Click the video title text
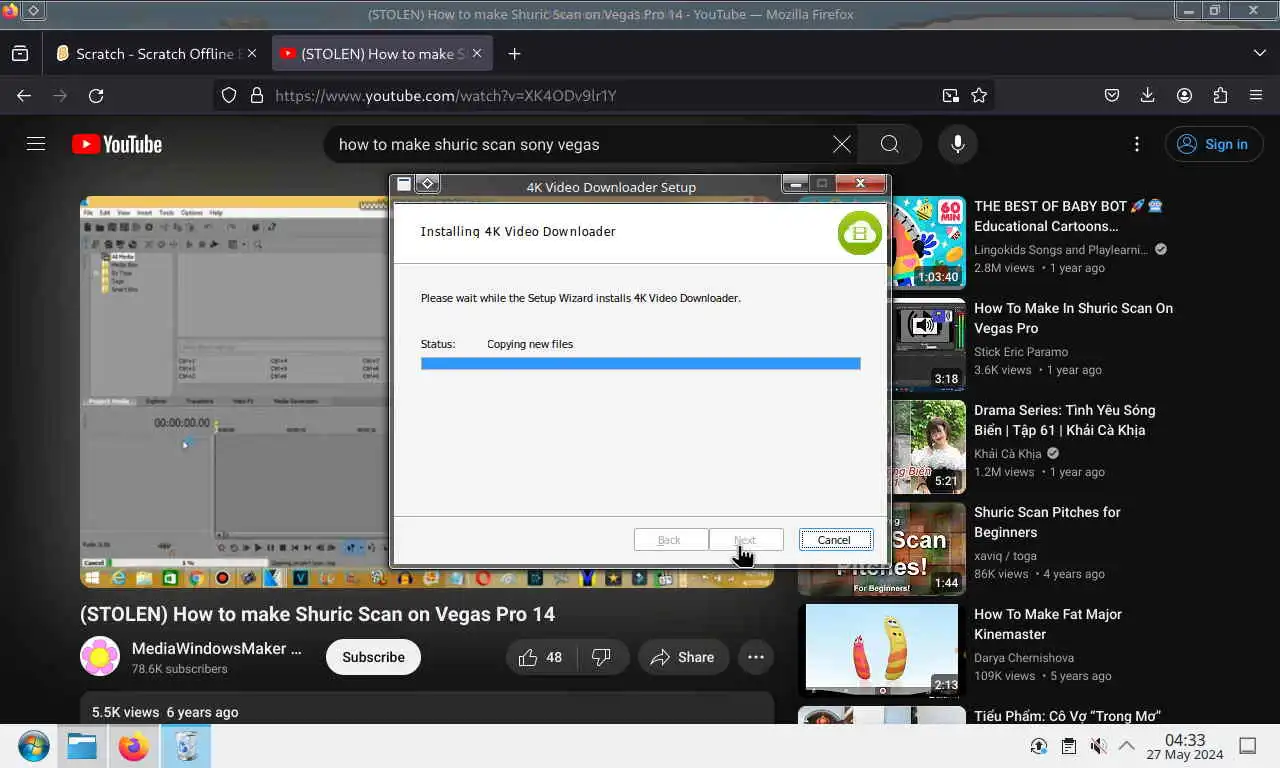 tap(317, 614)
